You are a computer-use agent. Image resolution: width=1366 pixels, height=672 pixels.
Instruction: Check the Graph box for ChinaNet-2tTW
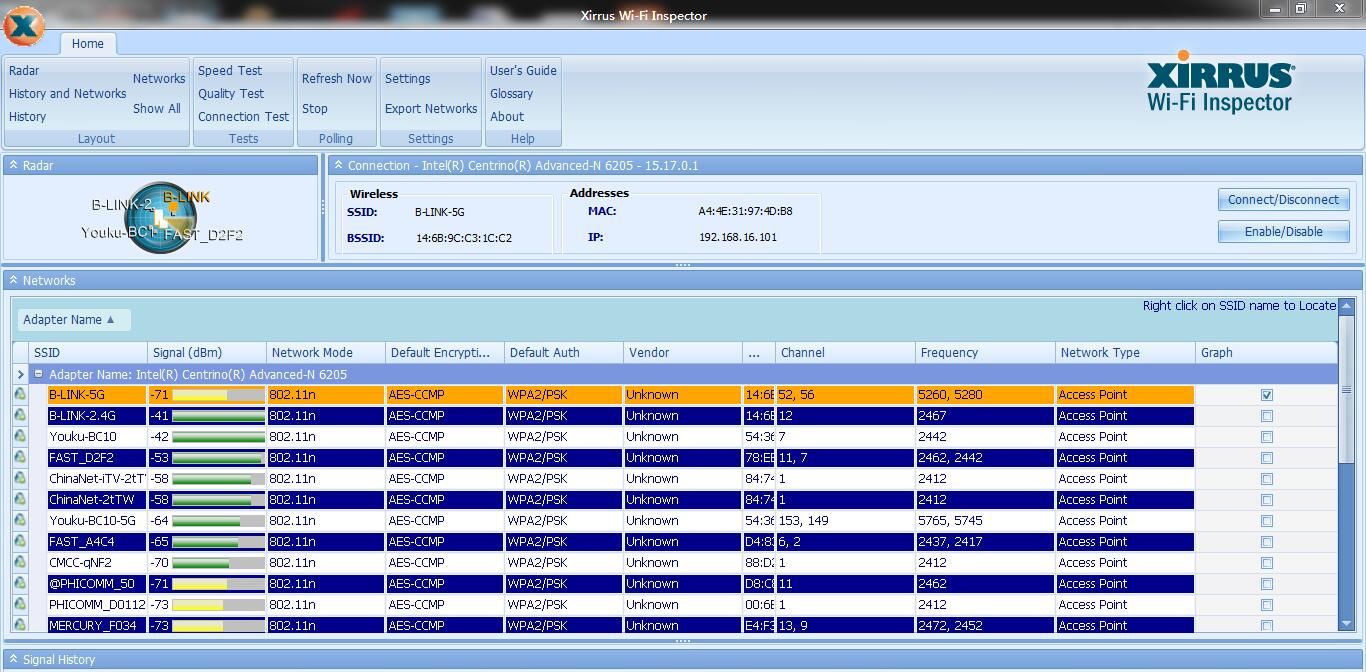pos(1267,500)
